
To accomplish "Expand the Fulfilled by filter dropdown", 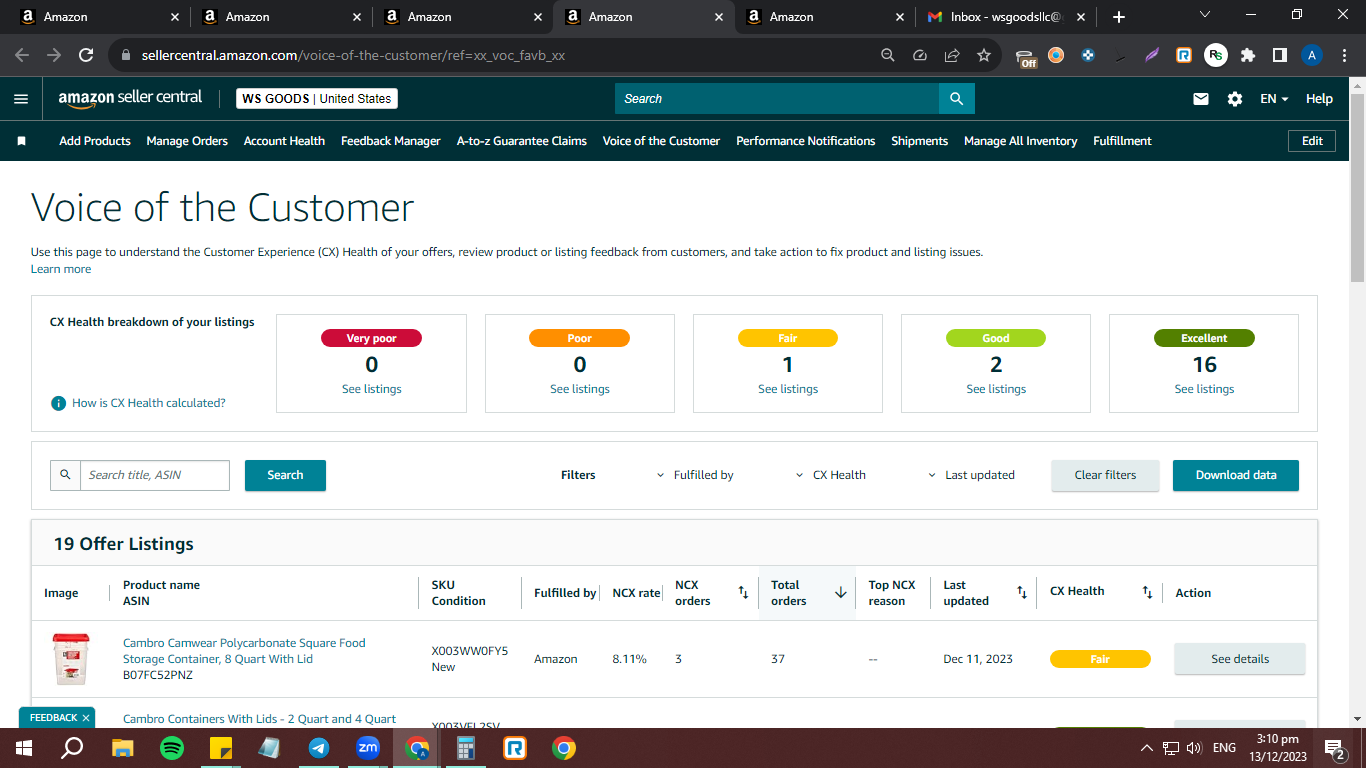I will [x=696, y=475].
